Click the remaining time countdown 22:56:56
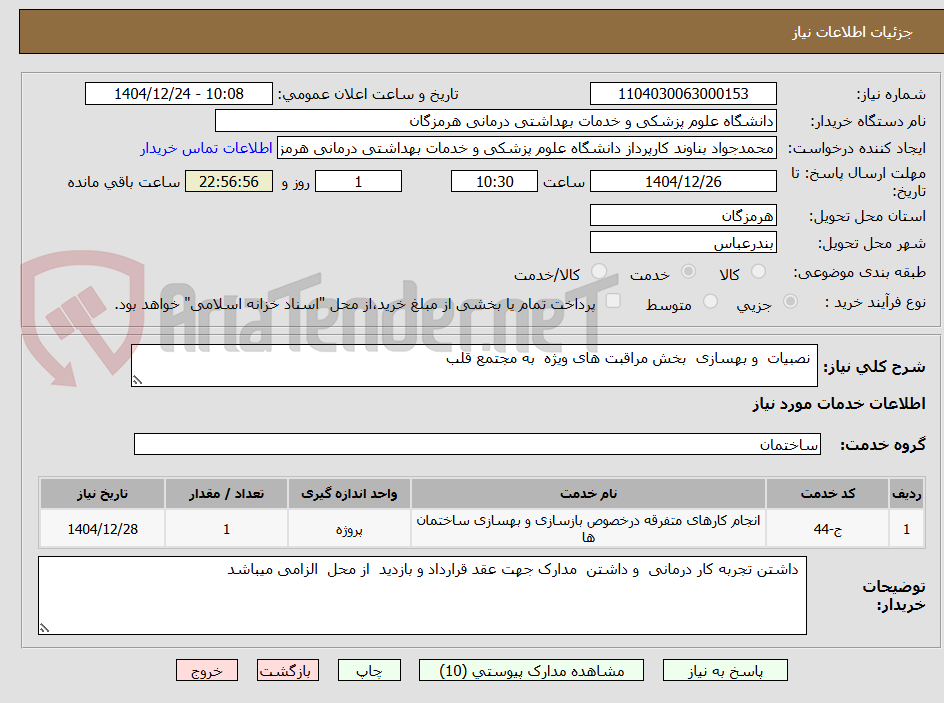The width and height of the screenshot is (944, 703). click(x=229, y=181)
